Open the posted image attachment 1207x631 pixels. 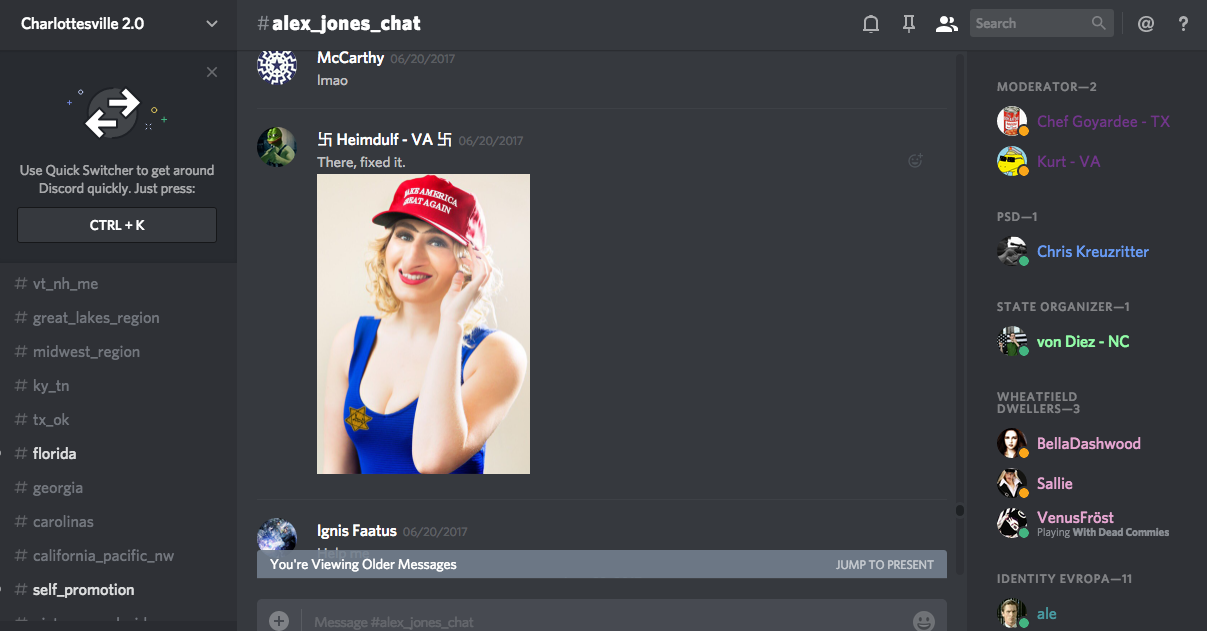pyautogui.click(x=423, y=324)
